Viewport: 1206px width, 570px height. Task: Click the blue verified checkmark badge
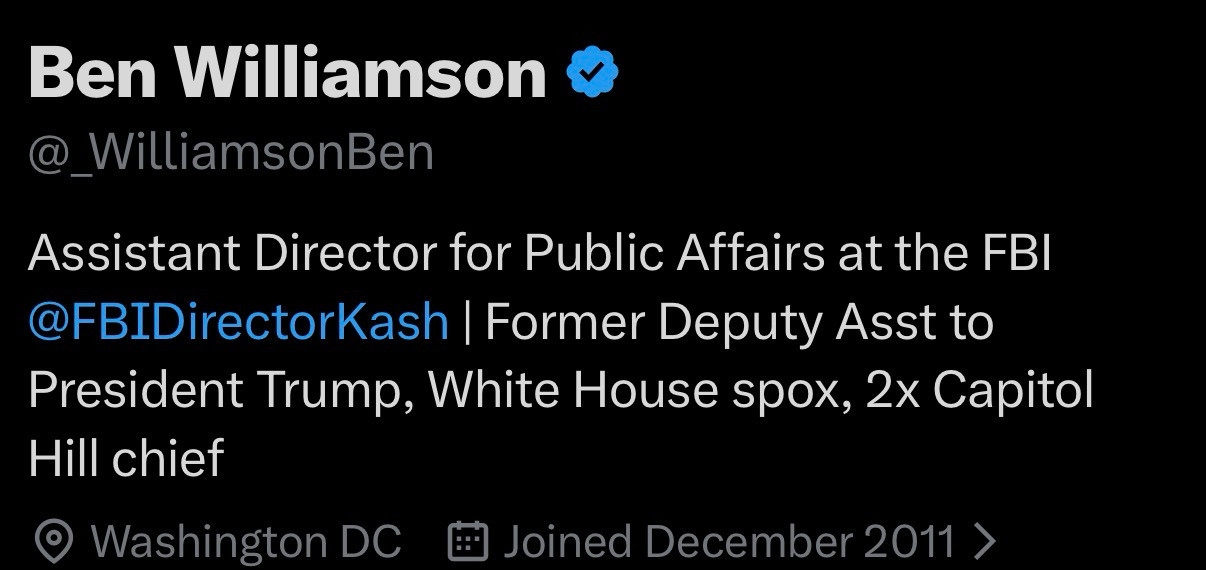593,73
